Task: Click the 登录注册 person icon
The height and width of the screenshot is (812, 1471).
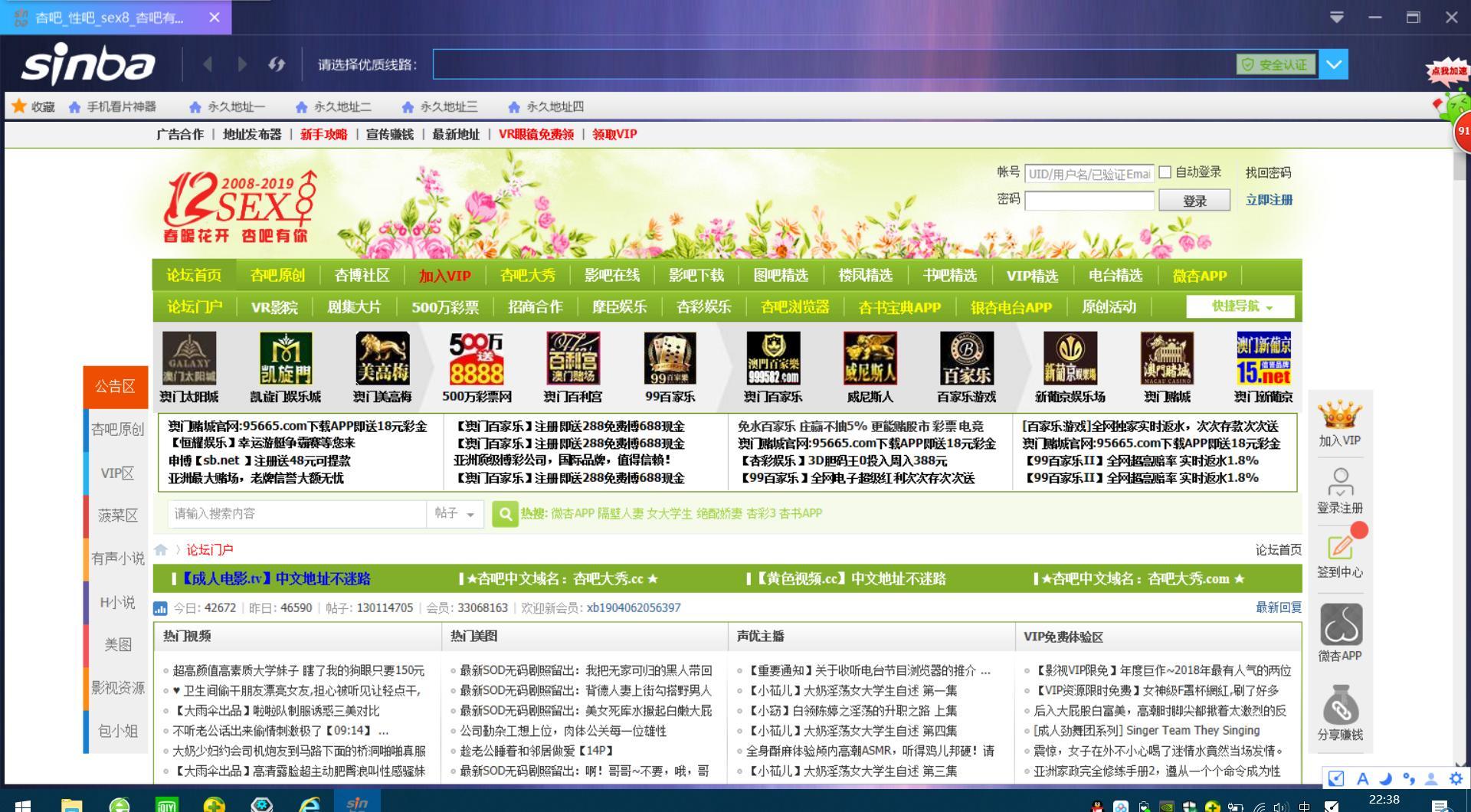Action: point(1340,483)
